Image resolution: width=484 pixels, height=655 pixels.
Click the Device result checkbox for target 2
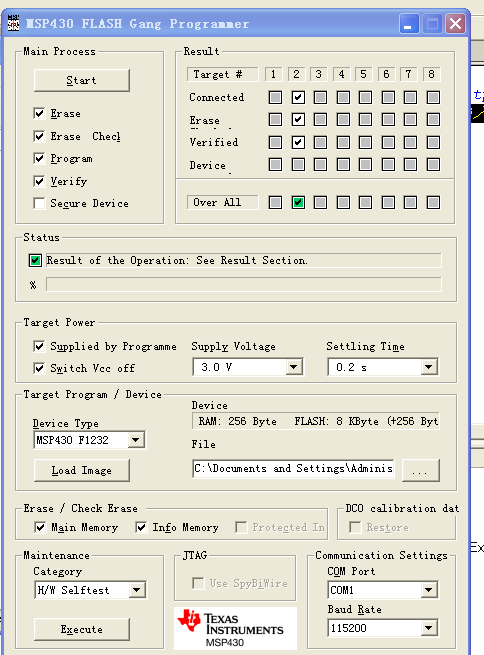tap(298, 165)
